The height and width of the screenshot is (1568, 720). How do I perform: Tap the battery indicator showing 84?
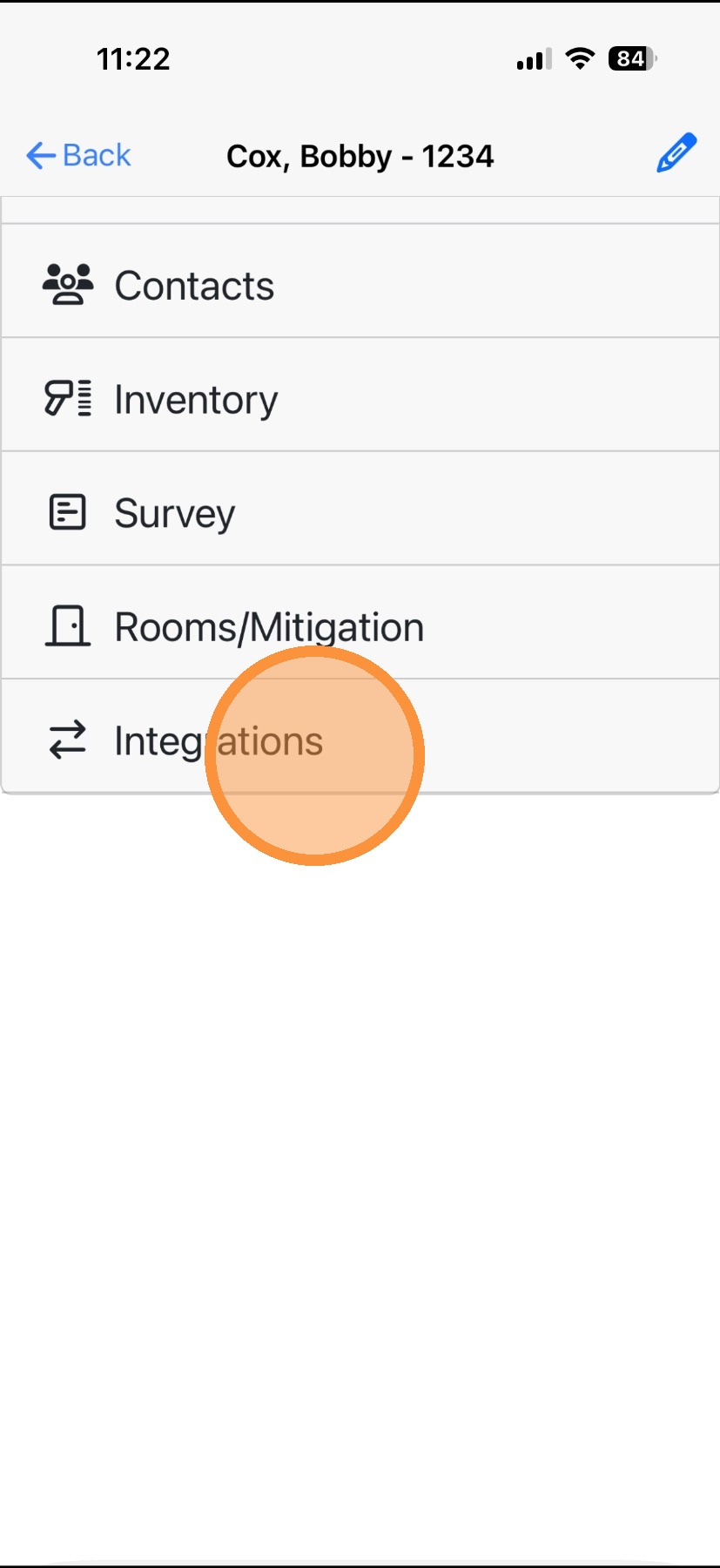tap(632, 58)
